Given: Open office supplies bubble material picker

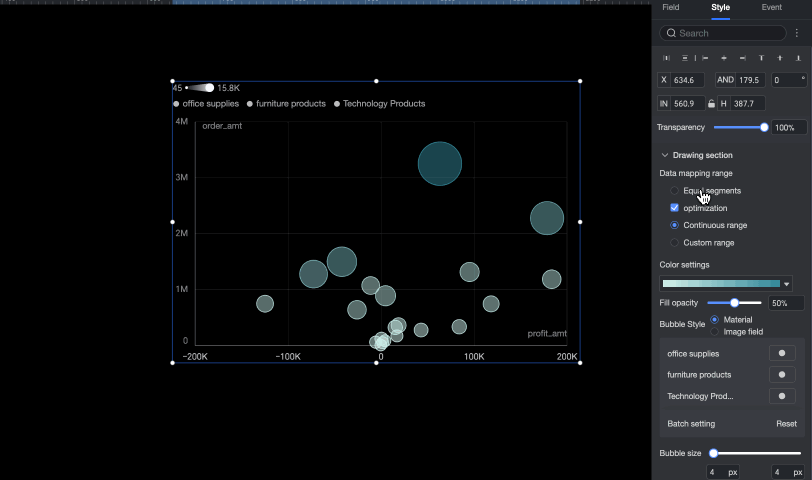Looking at the screenshot, I should [x=782, y=353].
